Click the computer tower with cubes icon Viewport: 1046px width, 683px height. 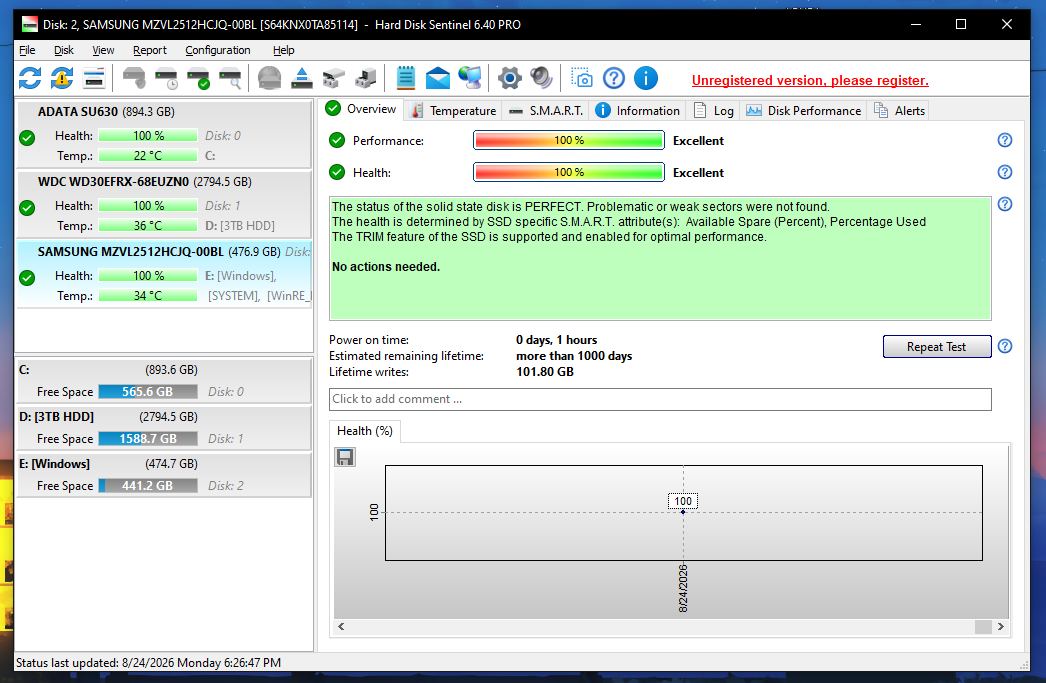click(366, 79)
